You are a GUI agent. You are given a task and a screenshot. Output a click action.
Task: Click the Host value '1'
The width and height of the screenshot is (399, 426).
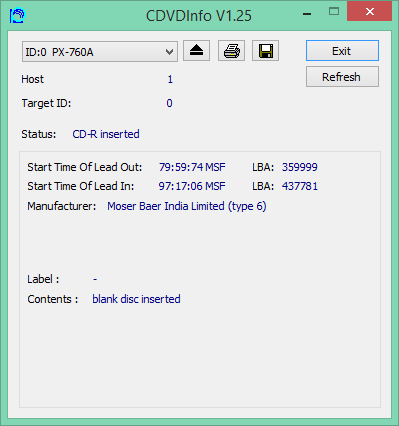click(170, 79)
